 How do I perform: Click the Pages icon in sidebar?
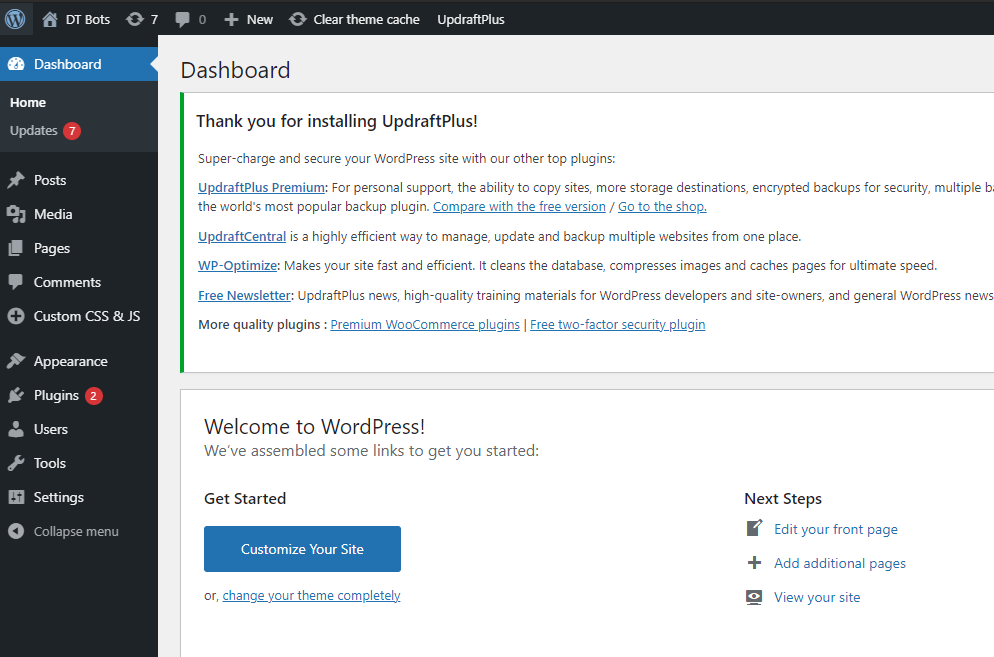click(16, 248)
